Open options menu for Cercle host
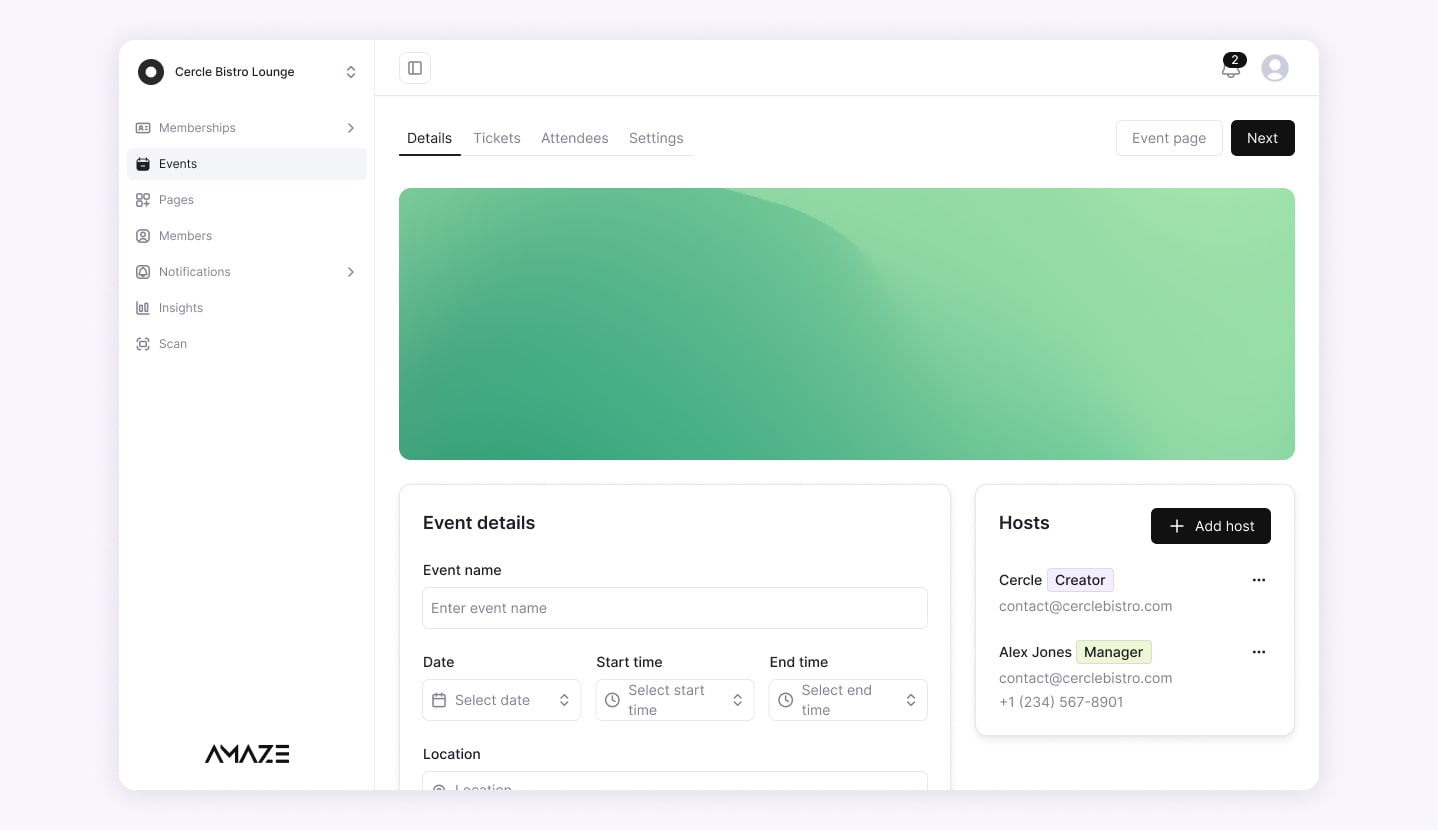Viewport: 1438px width, 830px height. [1259, 580]
